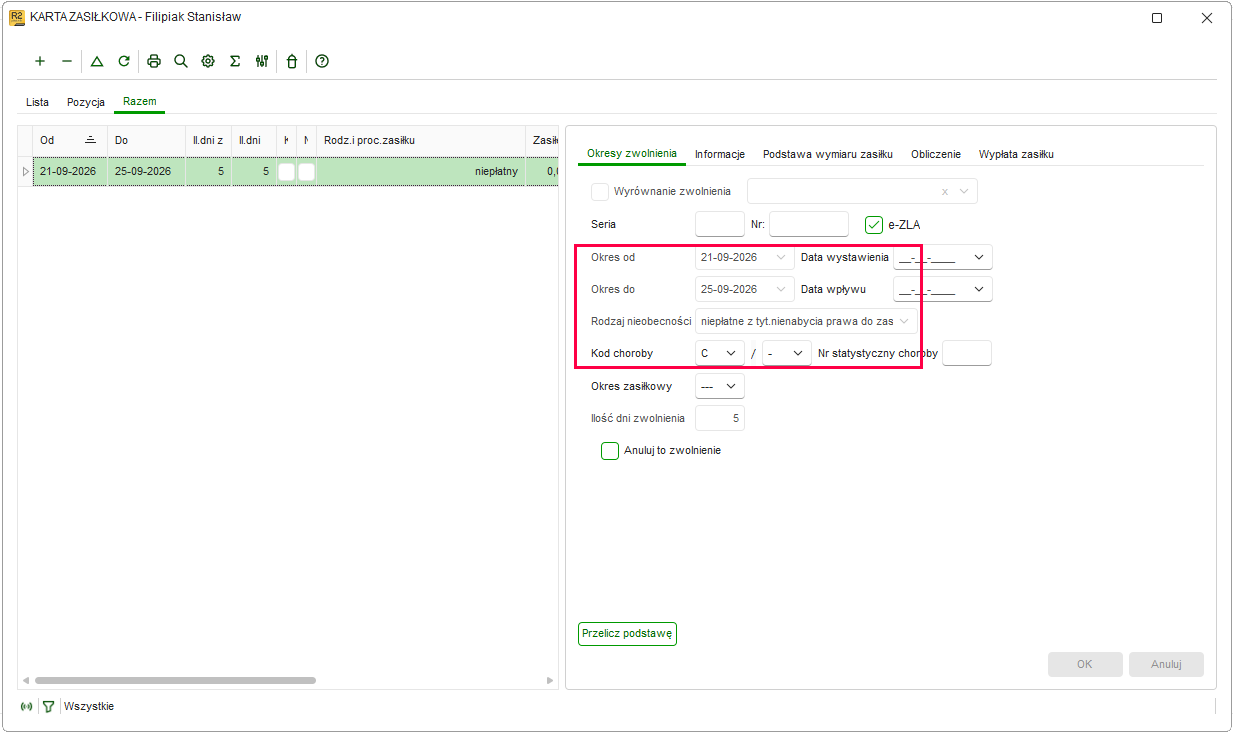1233x732 pixels.
Task: Show the Wypłata zasiłku tab
Action: [x=1016, y=154]
